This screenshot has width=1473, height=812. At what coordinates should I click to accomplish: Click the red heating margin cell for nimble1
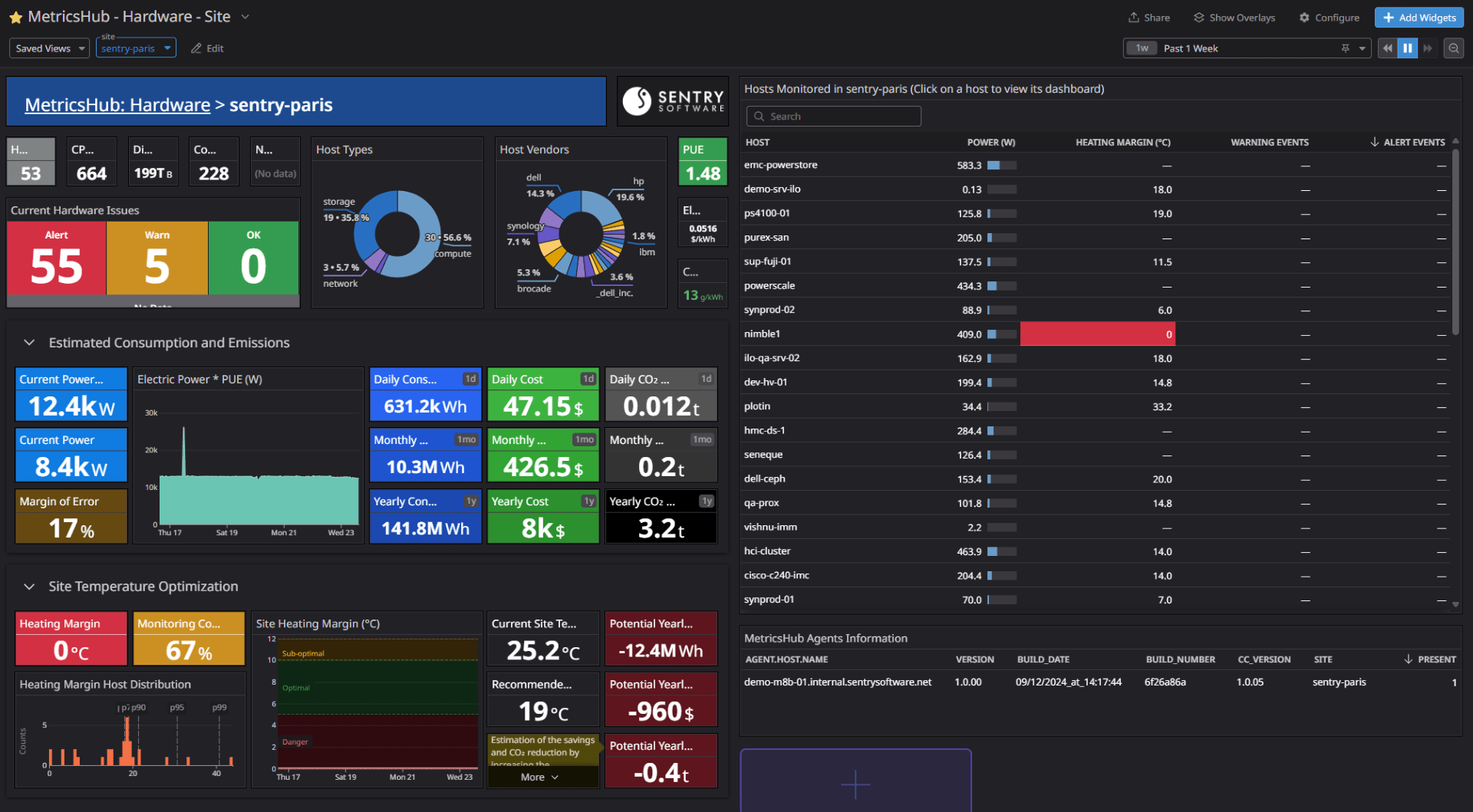1097,334
